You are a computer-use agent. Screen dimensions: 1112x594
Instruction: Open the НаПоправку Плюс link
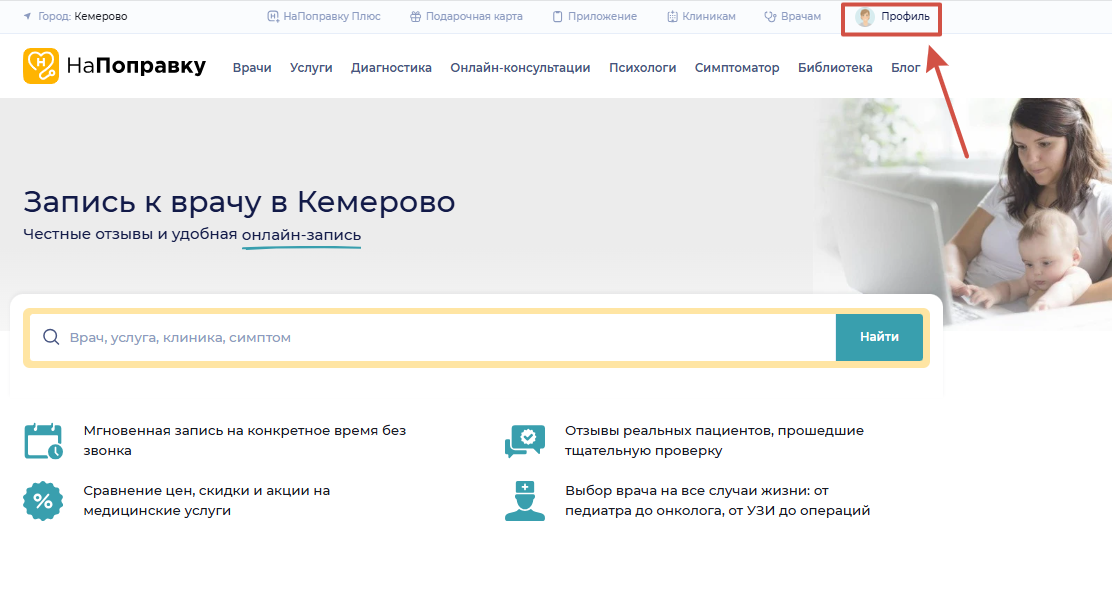[331, 16]
